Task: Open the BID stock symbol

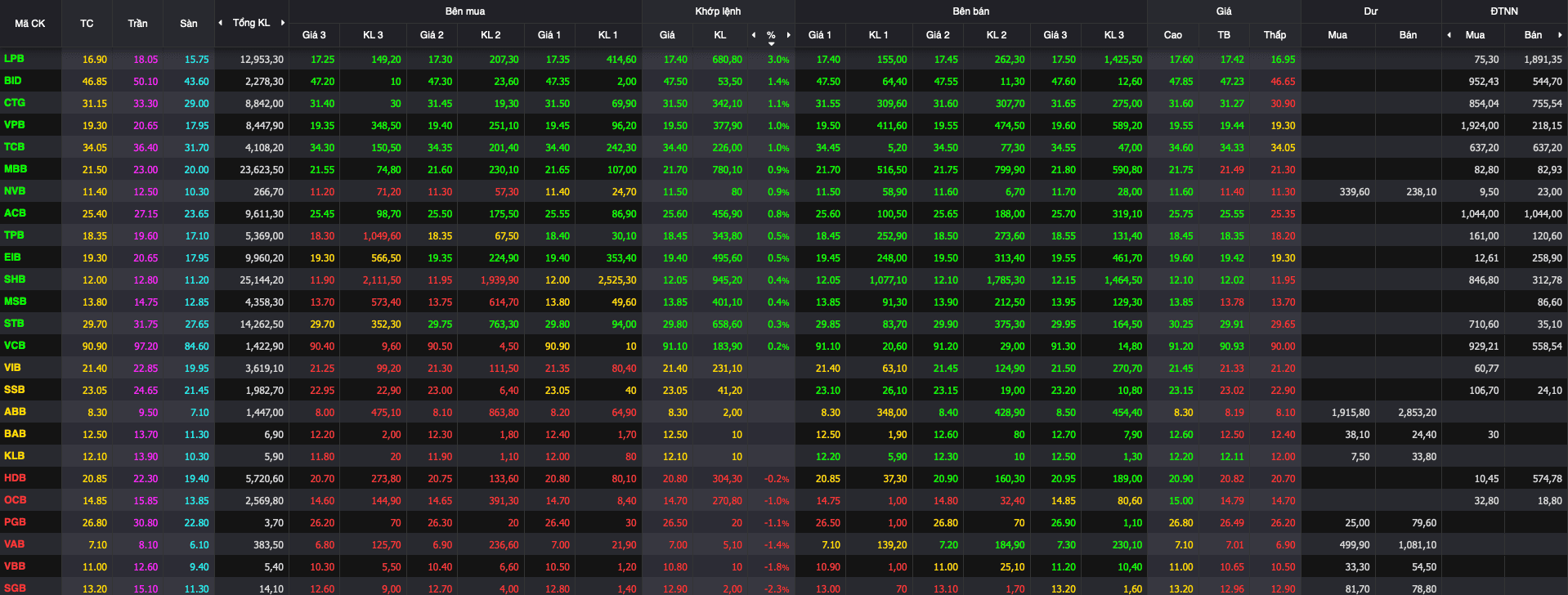Action: (13, 81)
